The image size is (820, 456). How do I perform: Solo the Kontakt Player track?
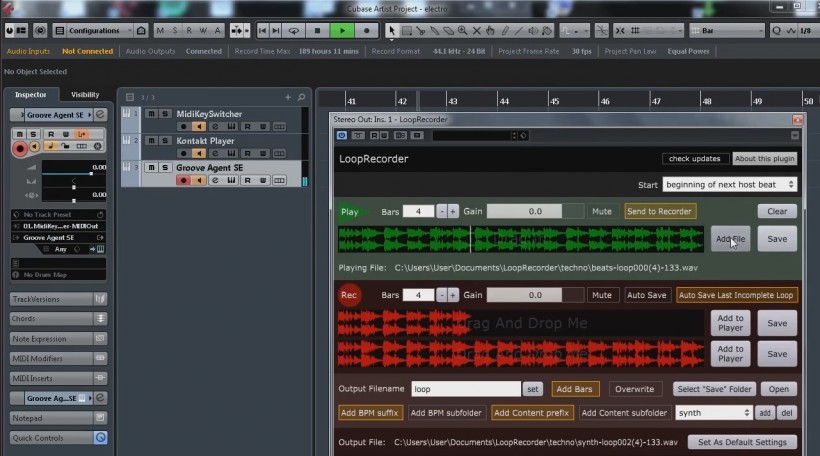coord(164,141)
